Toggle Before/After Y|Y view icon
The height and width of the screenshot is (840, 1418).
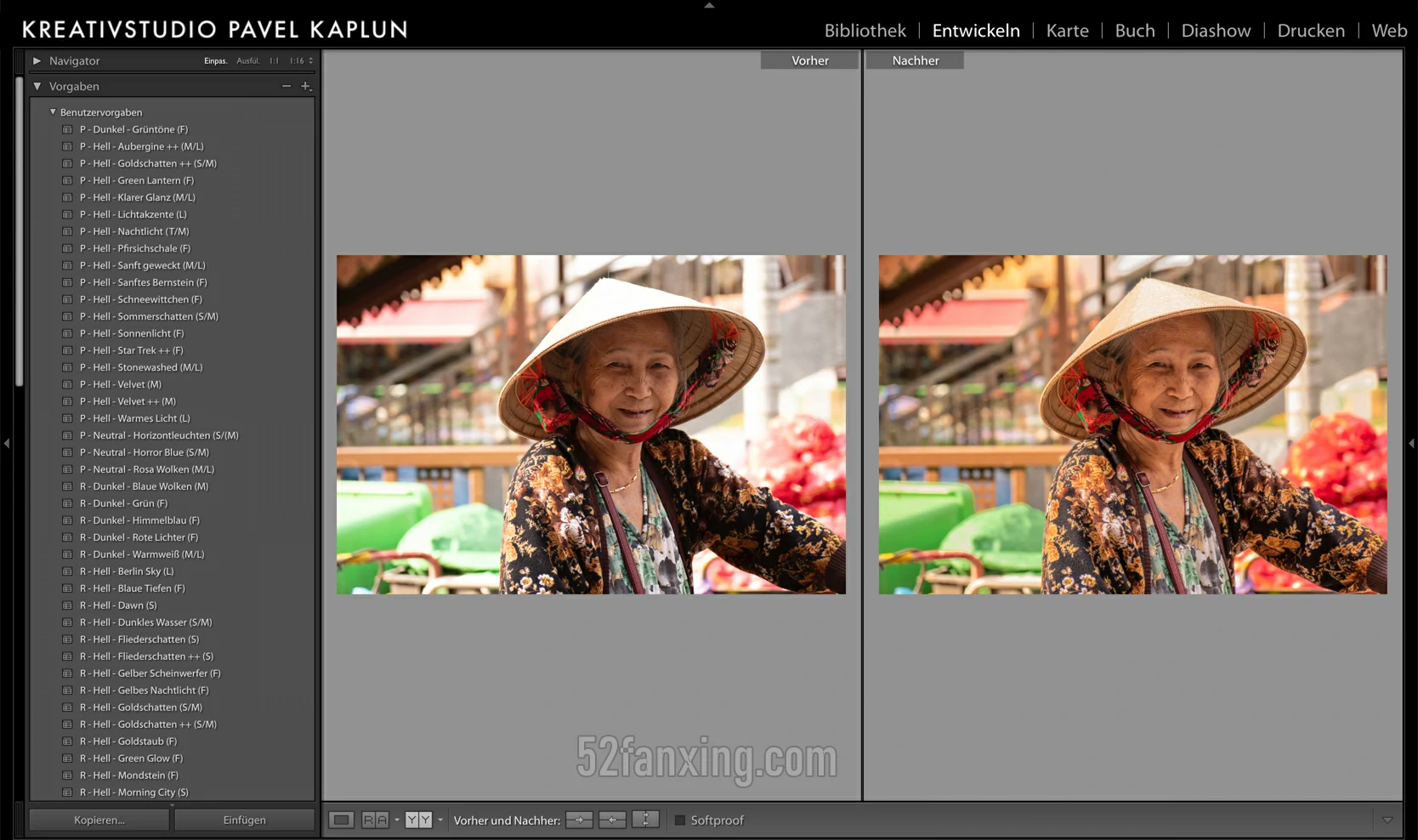tap(418, 820)
